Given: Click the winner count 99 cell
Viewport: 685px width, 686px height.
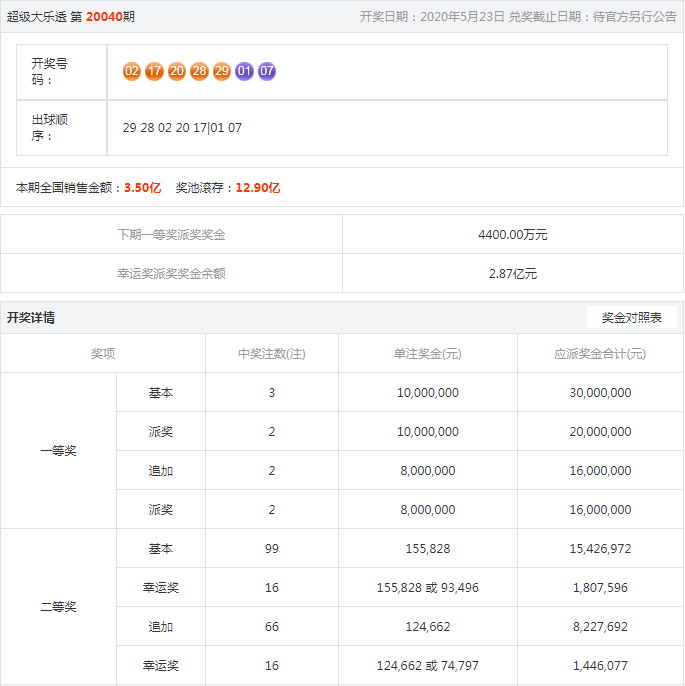Looking at the screenshot, I should coord(272,549).
